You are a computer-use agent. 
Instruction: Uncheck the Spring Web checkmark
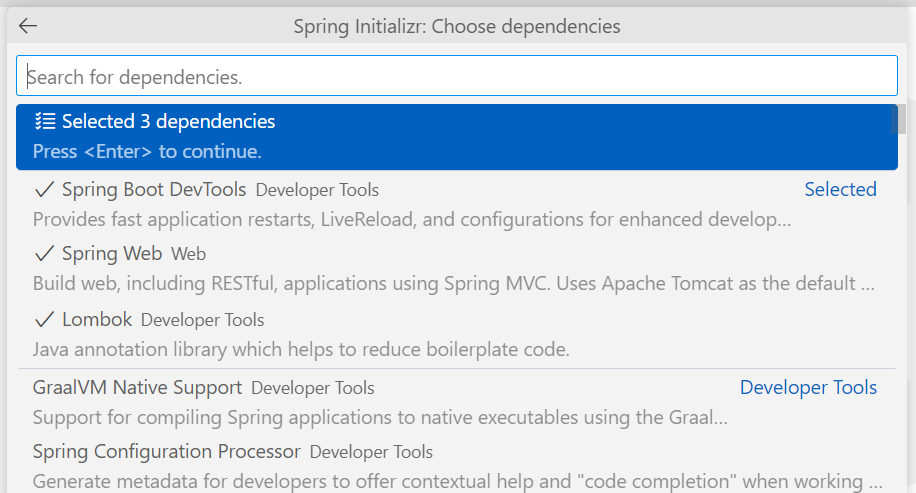44,254
